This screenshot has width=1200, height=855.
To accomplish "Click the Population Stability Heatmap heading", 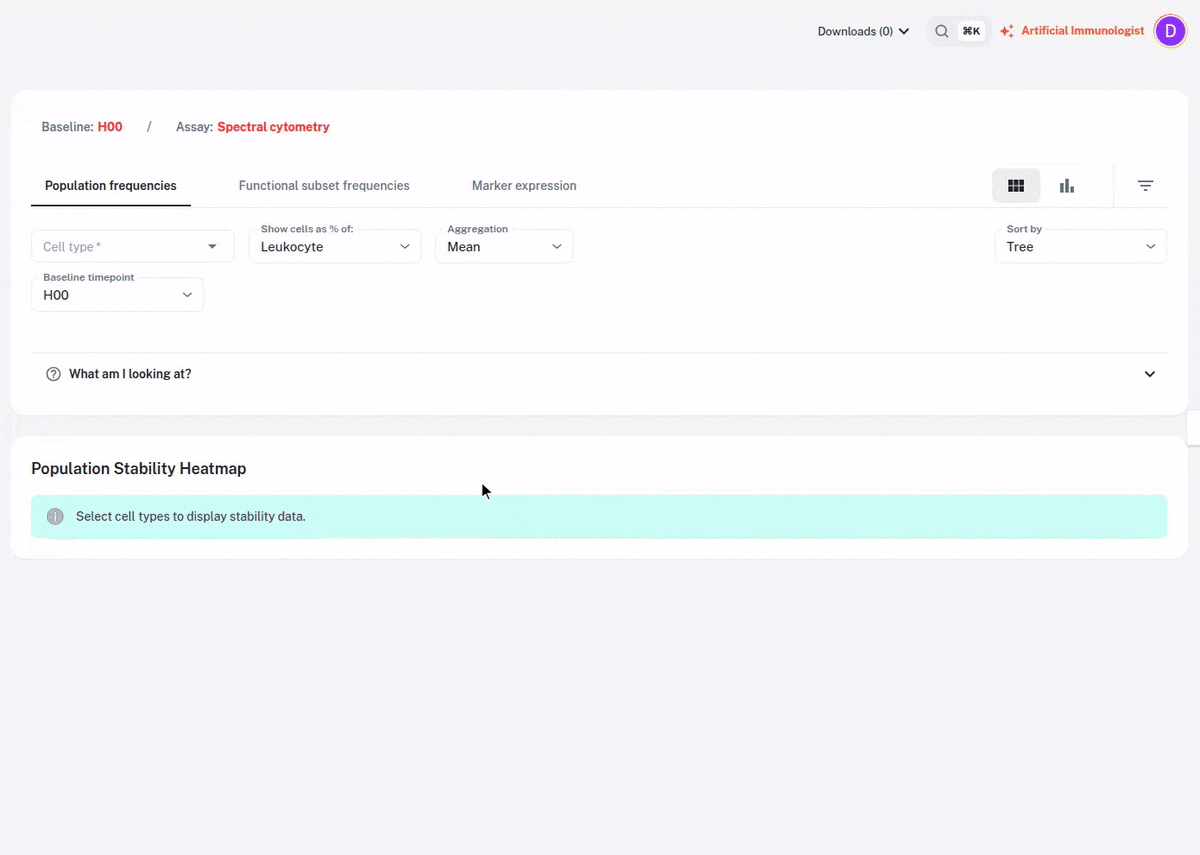I will pos(139,468).
